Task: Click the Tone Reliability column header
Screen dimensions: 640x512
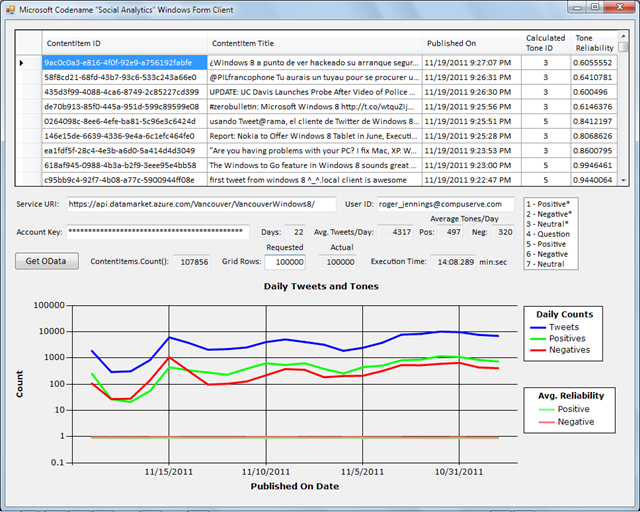Action: pos(594,43)
